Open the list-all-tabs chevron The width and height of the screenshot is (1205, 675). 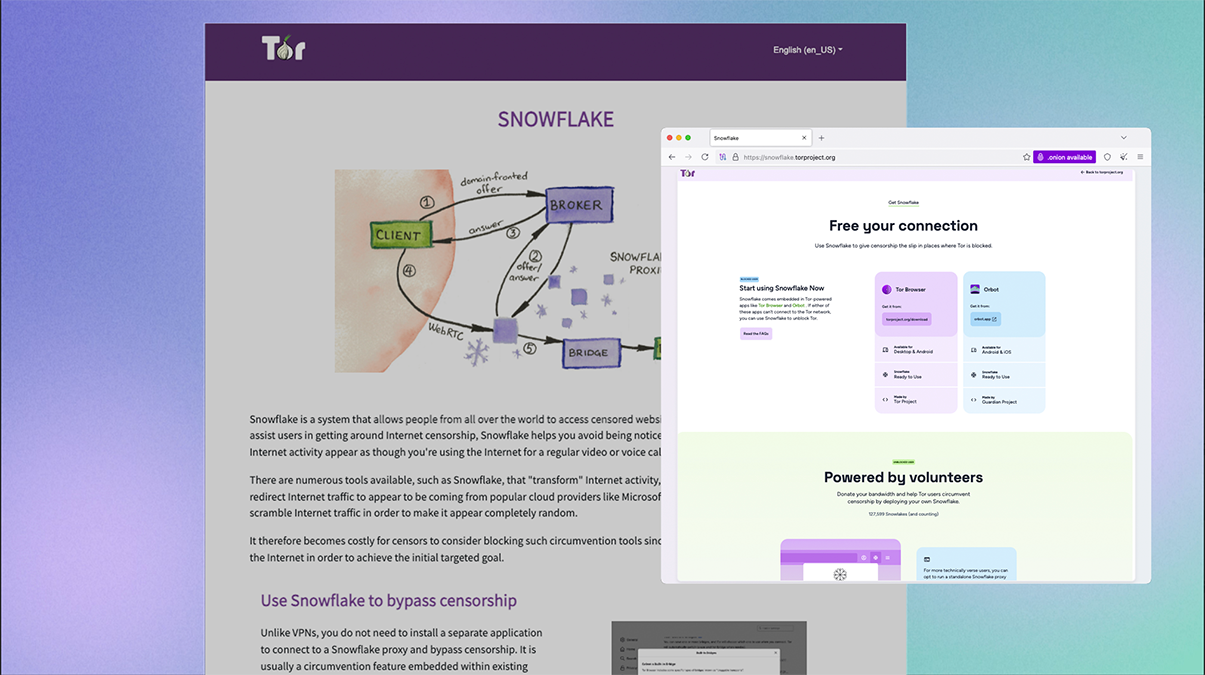[x=1123, y=137]
